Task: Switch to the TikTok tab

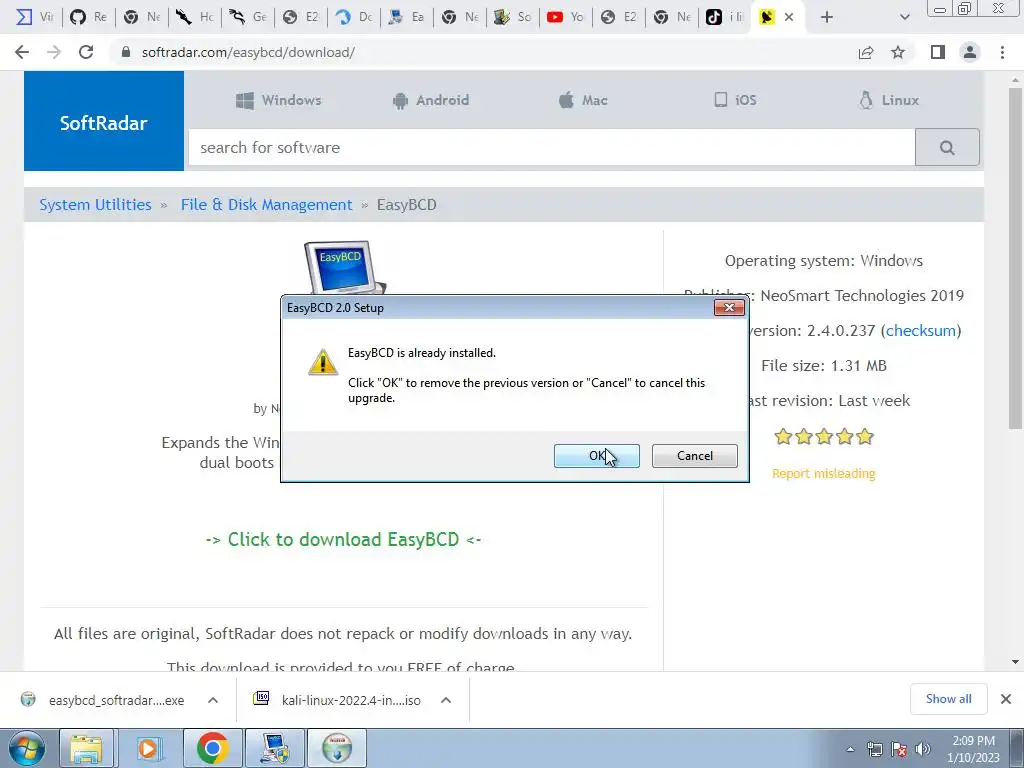Action: click(724, 17)
